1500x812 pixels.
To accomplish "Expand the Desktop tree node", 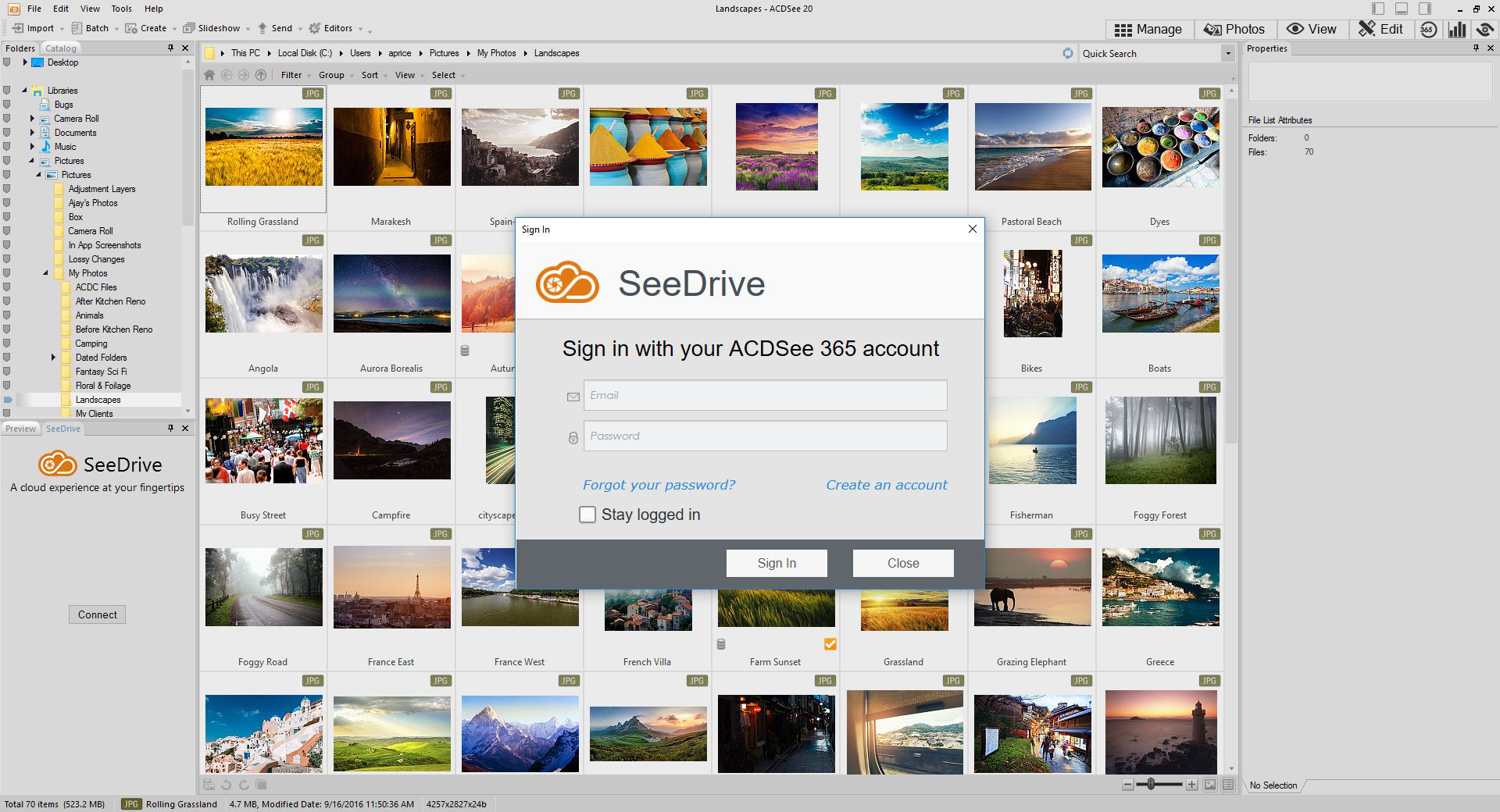I will point(25,62).
